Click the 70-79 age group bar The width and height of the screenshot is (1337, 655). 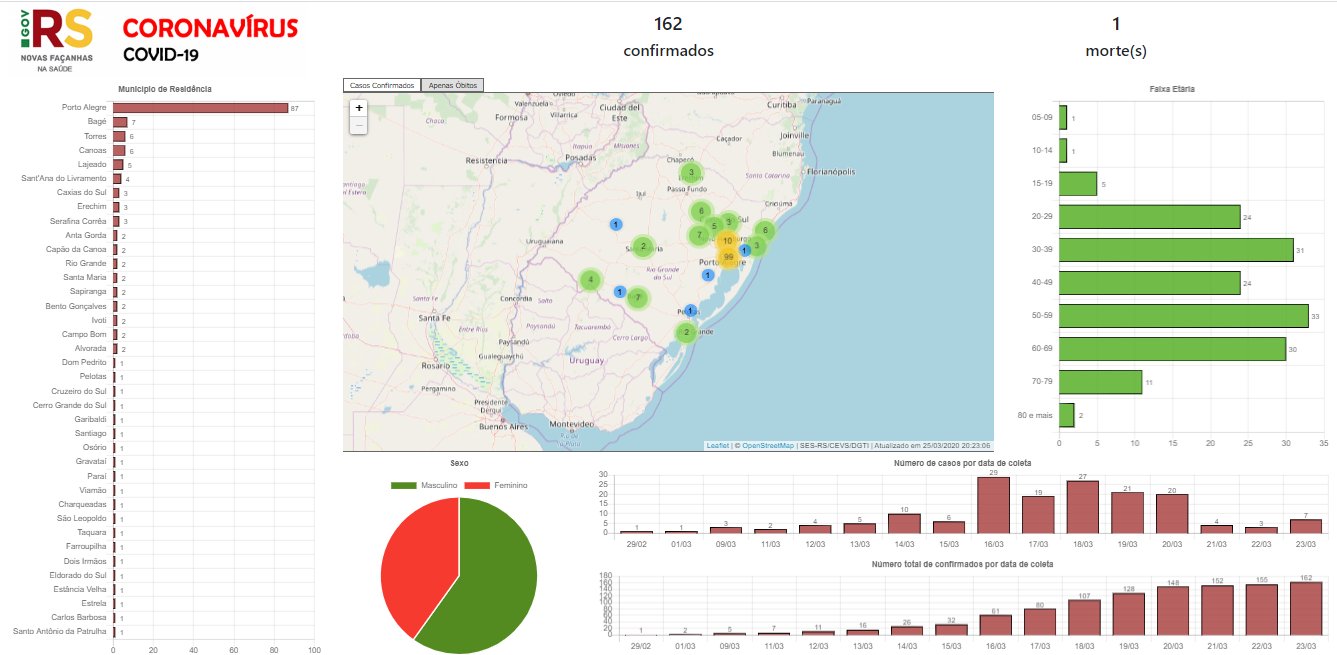click(1101, 382)
